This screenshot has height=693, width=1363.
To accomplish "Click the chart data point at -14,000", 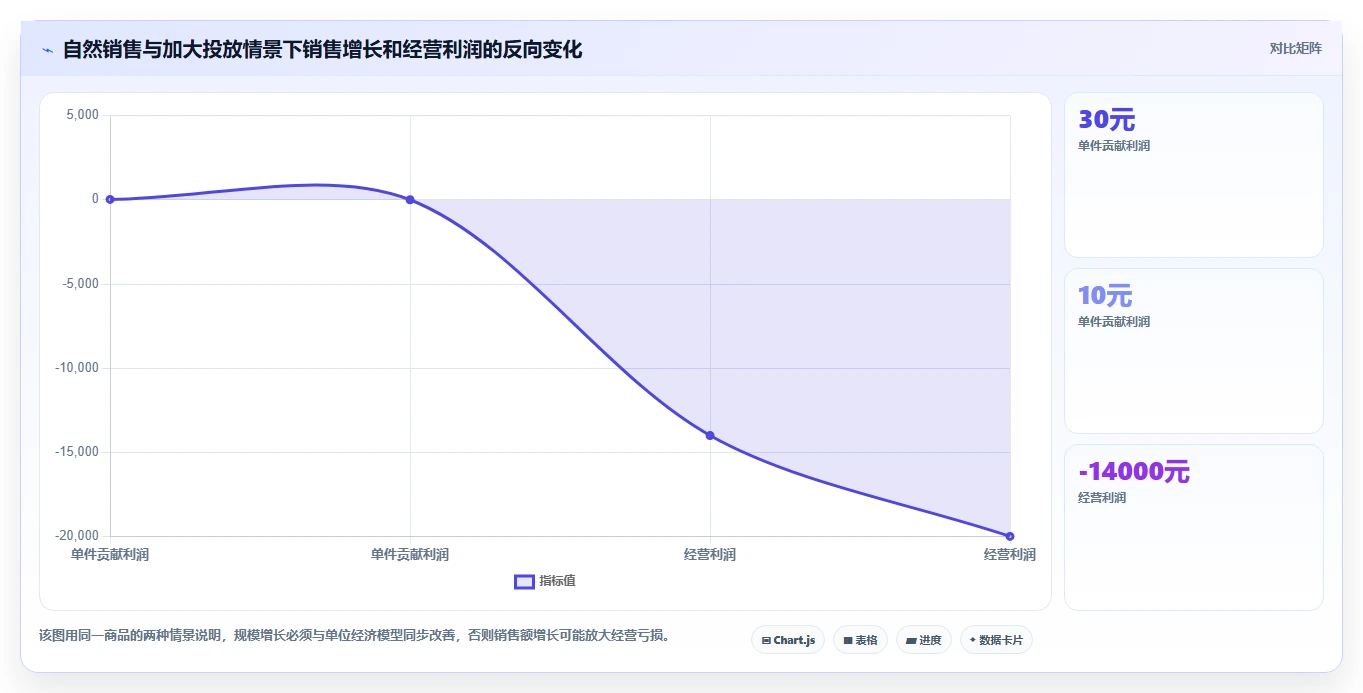I will click(710, 435).
